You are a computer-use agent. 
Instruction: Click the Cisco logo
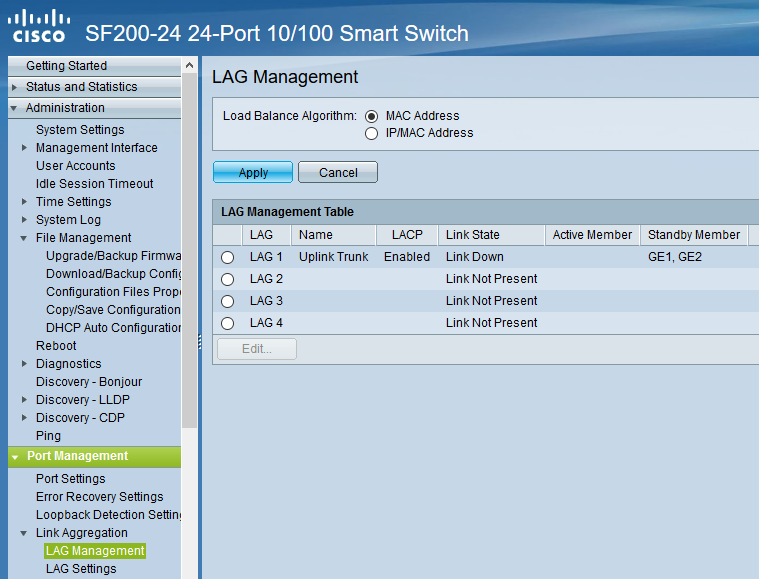click(39, 26)
